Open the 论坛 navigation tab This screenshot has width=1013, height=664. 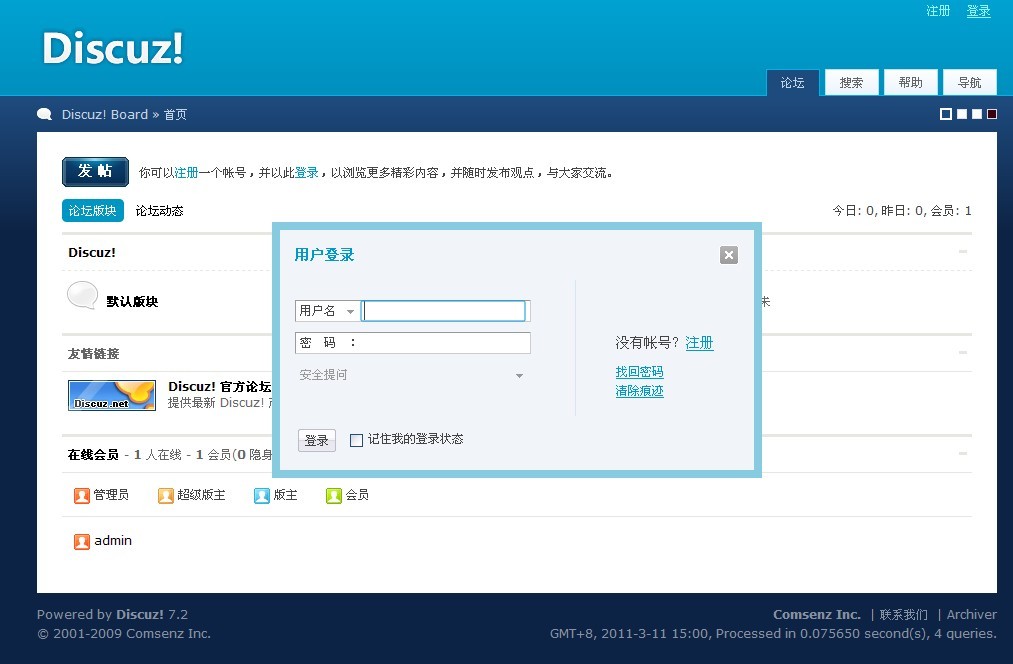[x=793, y=83]
